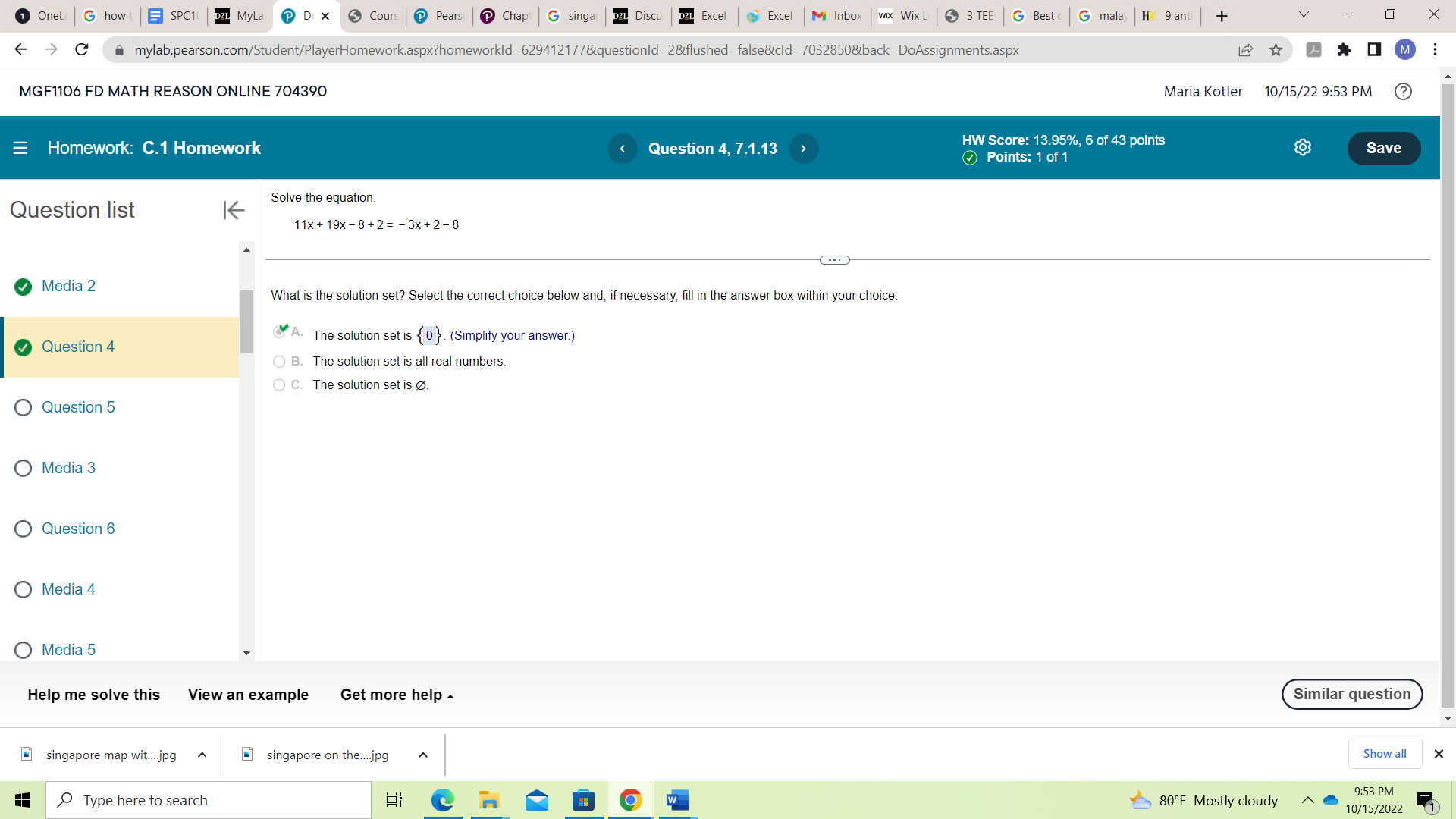Image resolution: width=1456 pixels, height=819 pixels.
Task: Click the help question mark icon
Action: (1403, 92)
